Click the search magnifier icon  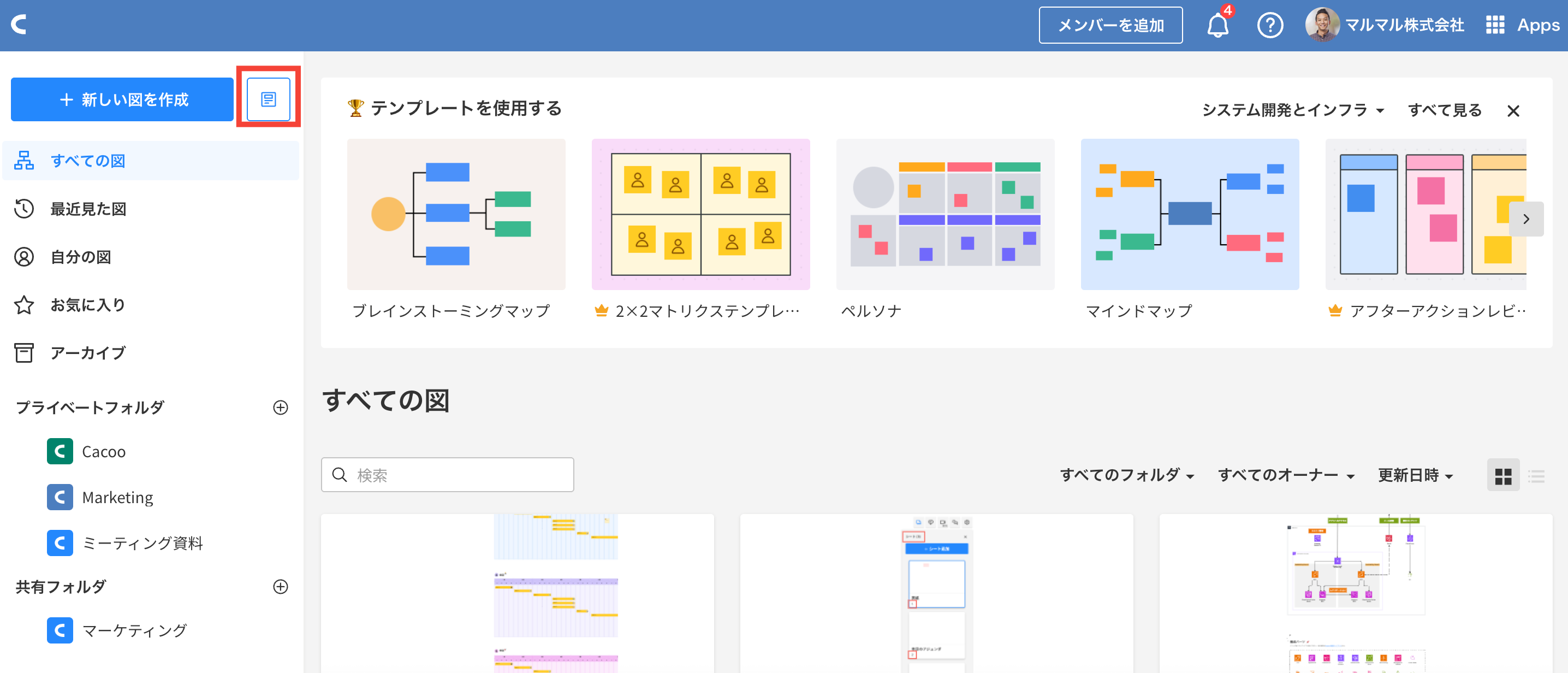point(340,475)
